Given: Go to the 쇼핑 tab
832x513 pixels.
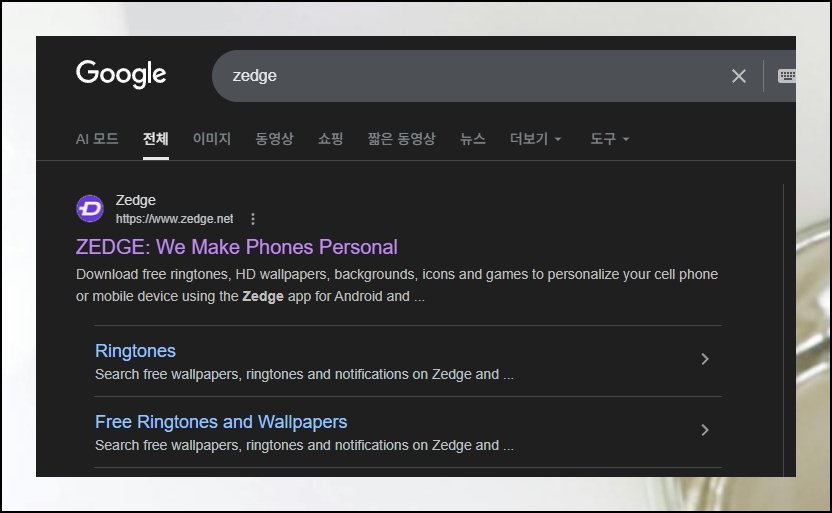Looking at the screenshot, I should tap(331, 139).
